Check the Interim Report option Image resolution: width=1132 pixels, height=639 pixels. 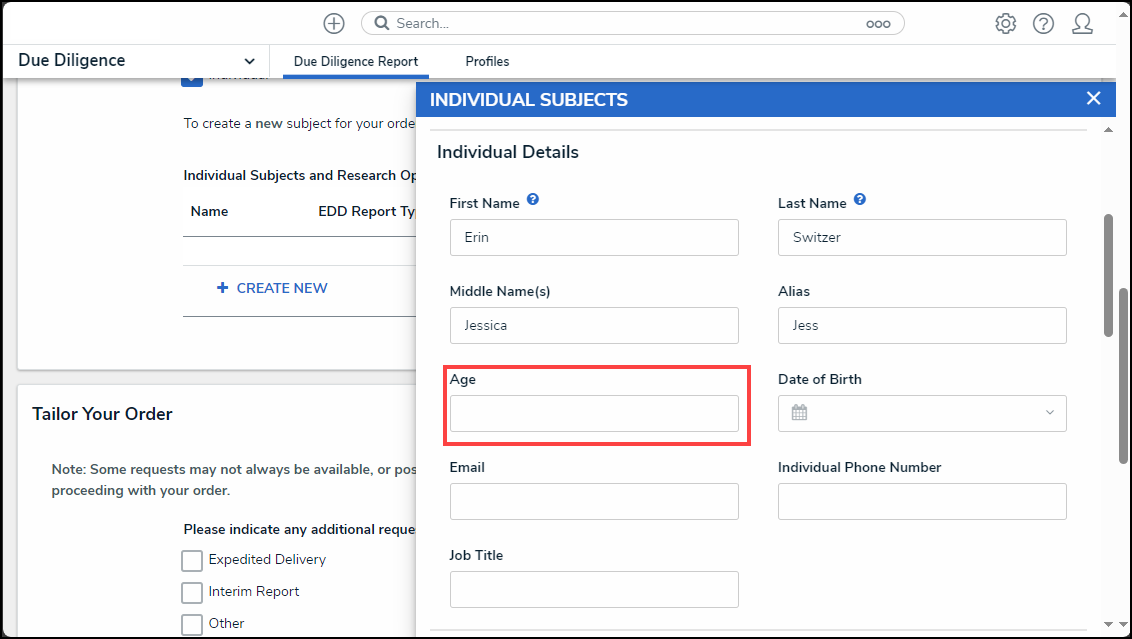(192, 592)
